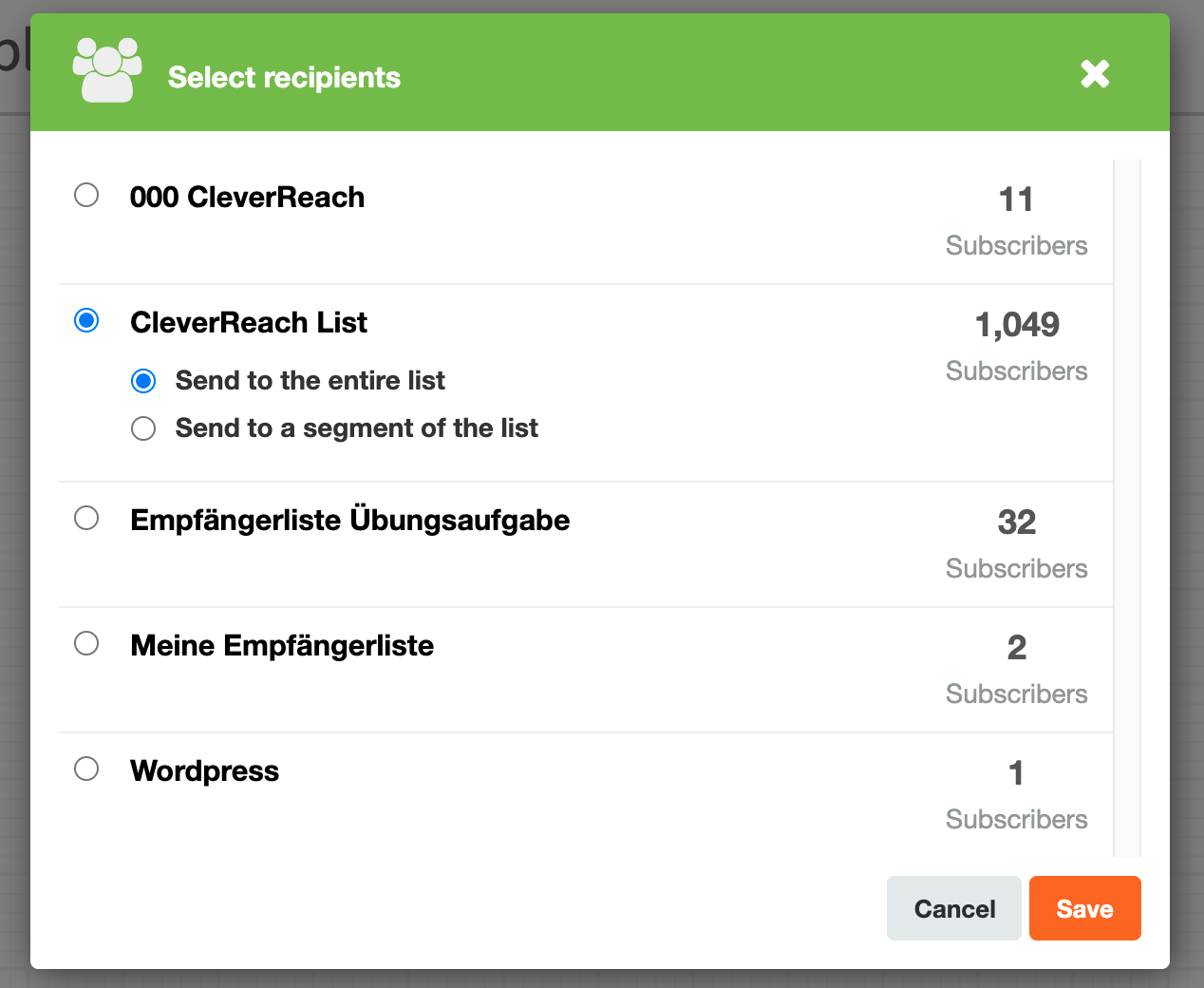Close the Select recipients dialog
Viewport: 1204px width, 988px height.
coord(1095,74)
